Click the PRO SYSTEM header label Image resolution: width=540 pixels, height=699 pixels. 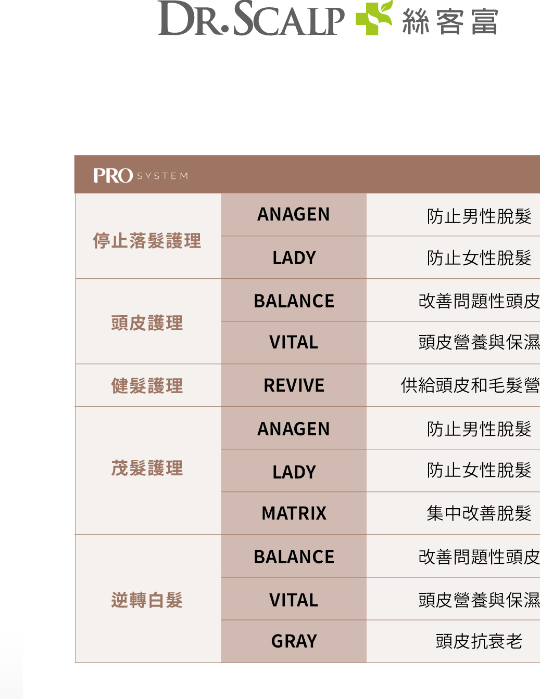point(140,176)
